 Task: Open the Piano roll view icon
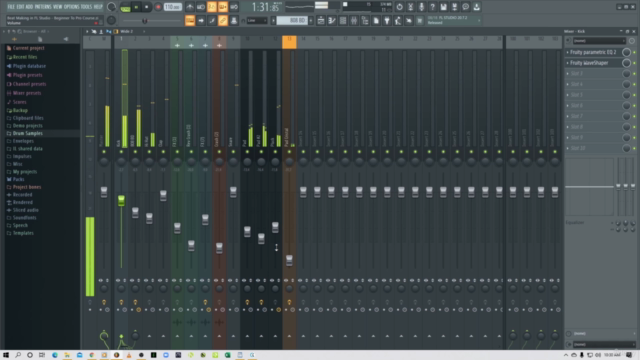(332, 20)
